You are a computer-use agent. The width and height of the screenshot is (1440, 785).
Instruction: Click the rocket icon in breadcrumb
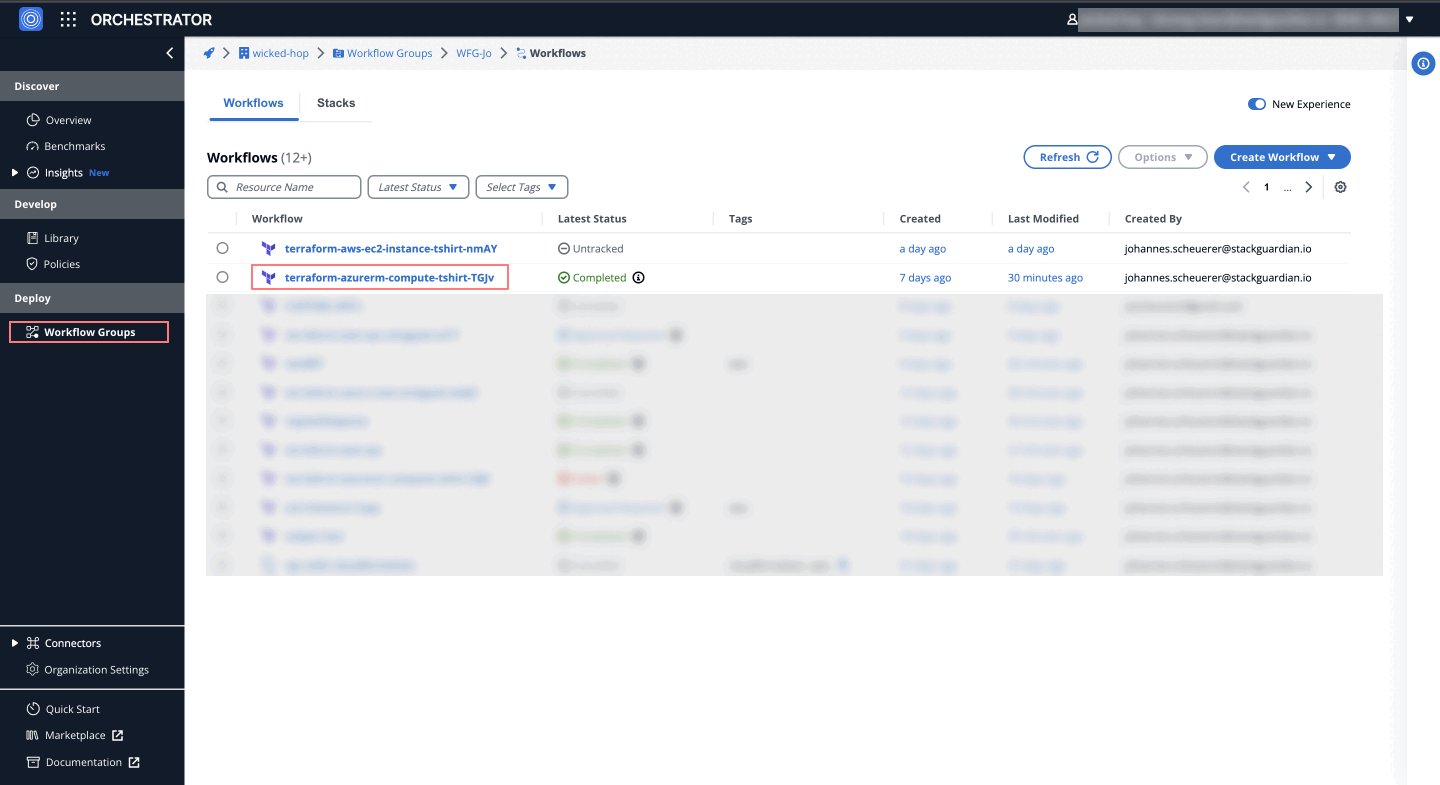point(209,53)
